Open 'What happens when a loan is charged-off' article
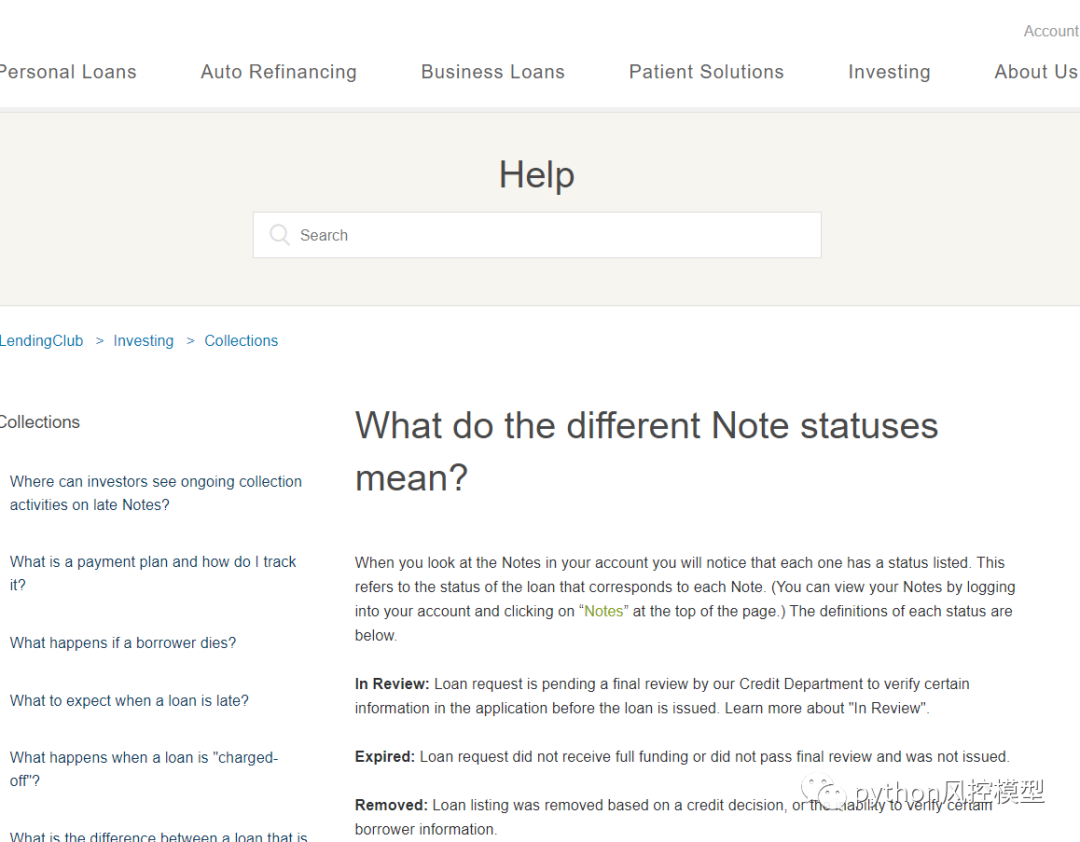Viewport: 1080px width, 842px height. point(144,768)
